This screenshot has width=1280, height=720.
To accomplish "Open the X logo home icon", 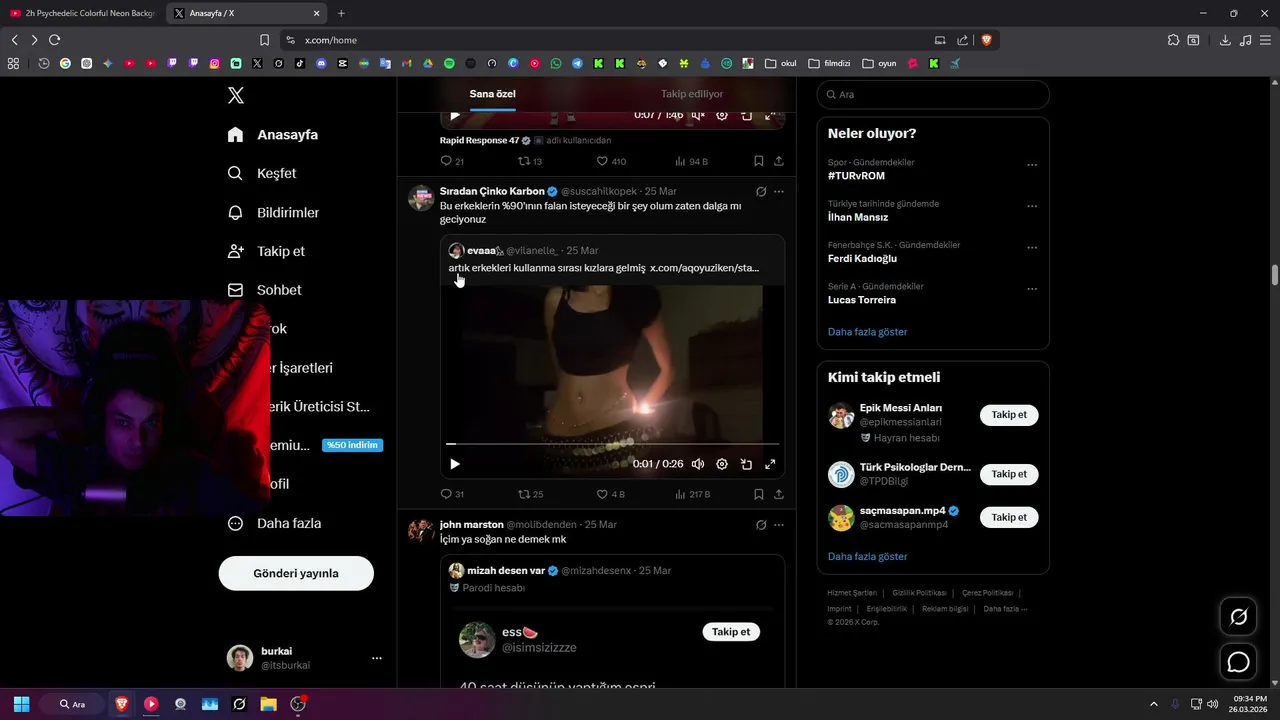I will [236, 95].
